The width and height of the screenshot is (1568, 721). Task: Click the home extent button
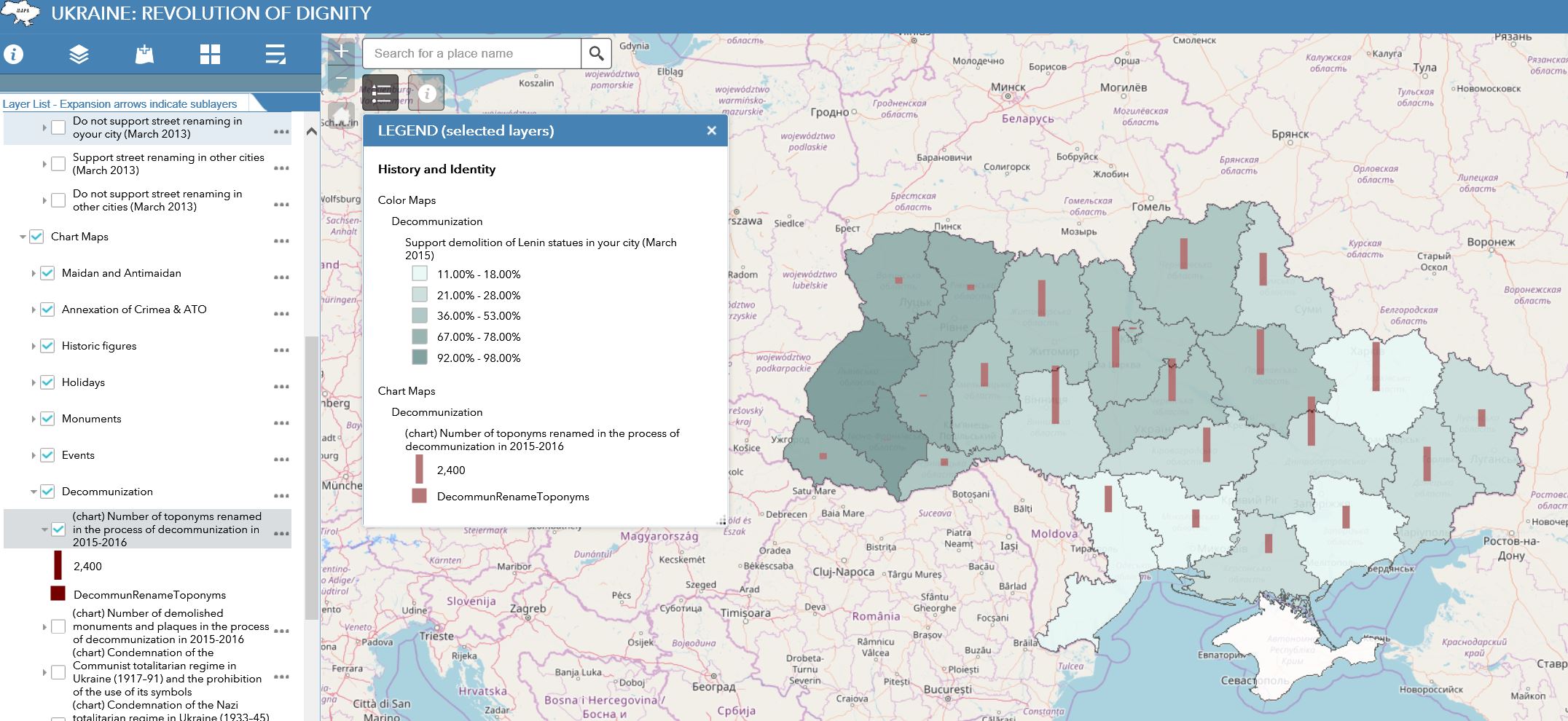341,115
